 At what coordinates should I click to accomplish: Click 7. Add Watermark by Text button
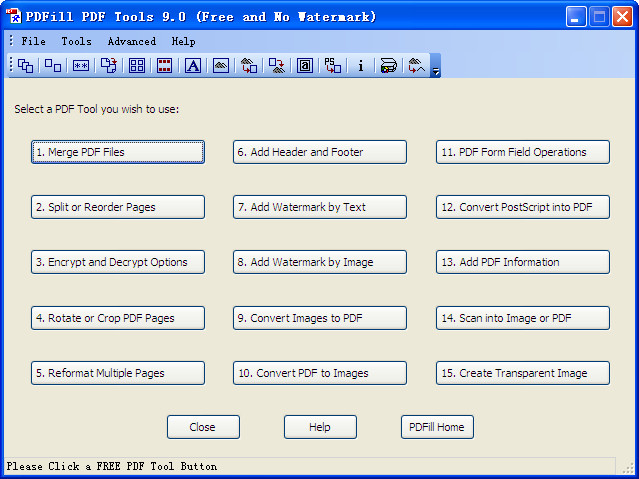click(320, 207)
